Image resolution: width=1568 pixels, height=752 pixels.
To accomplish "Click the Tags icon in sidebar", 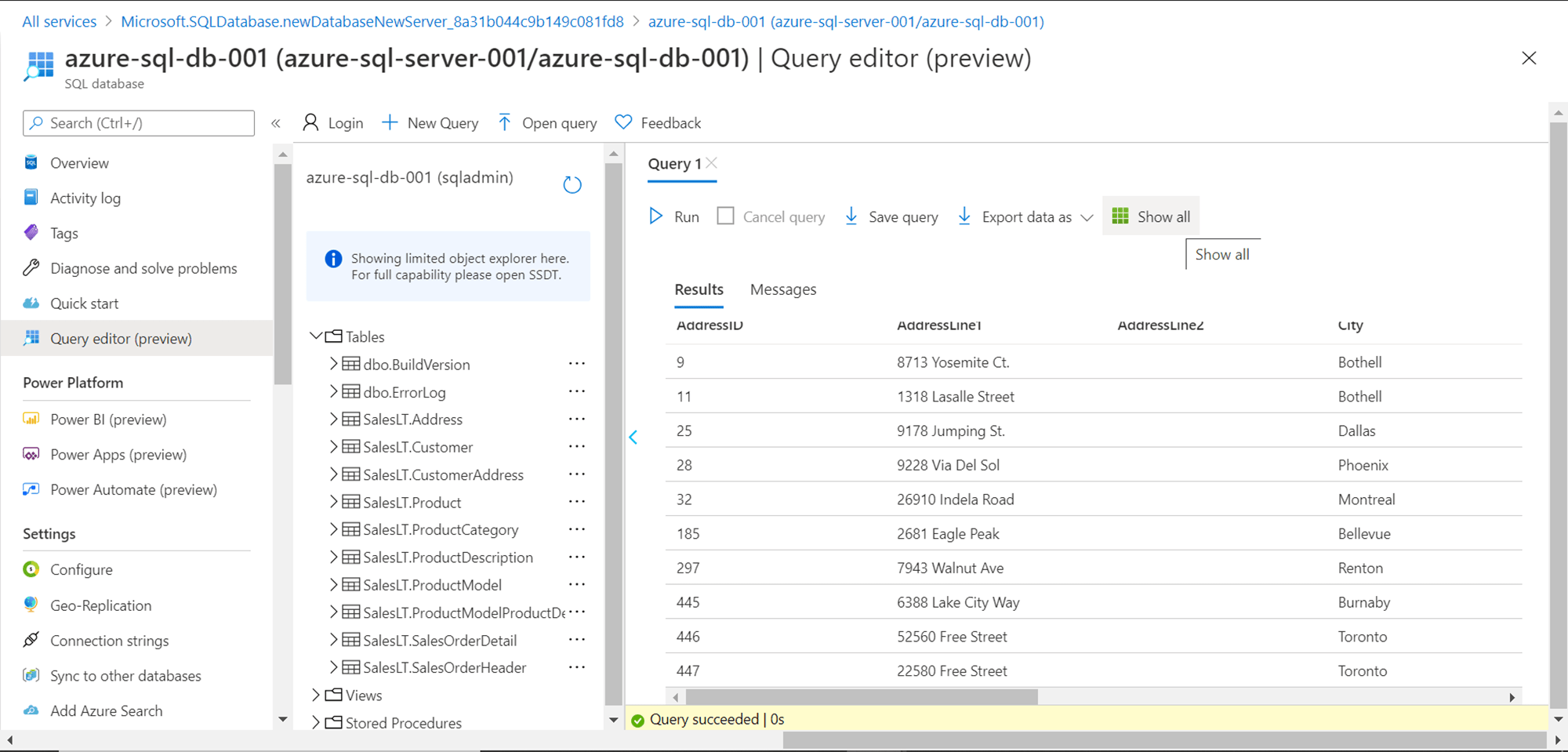I will click(x=31, y=233).
